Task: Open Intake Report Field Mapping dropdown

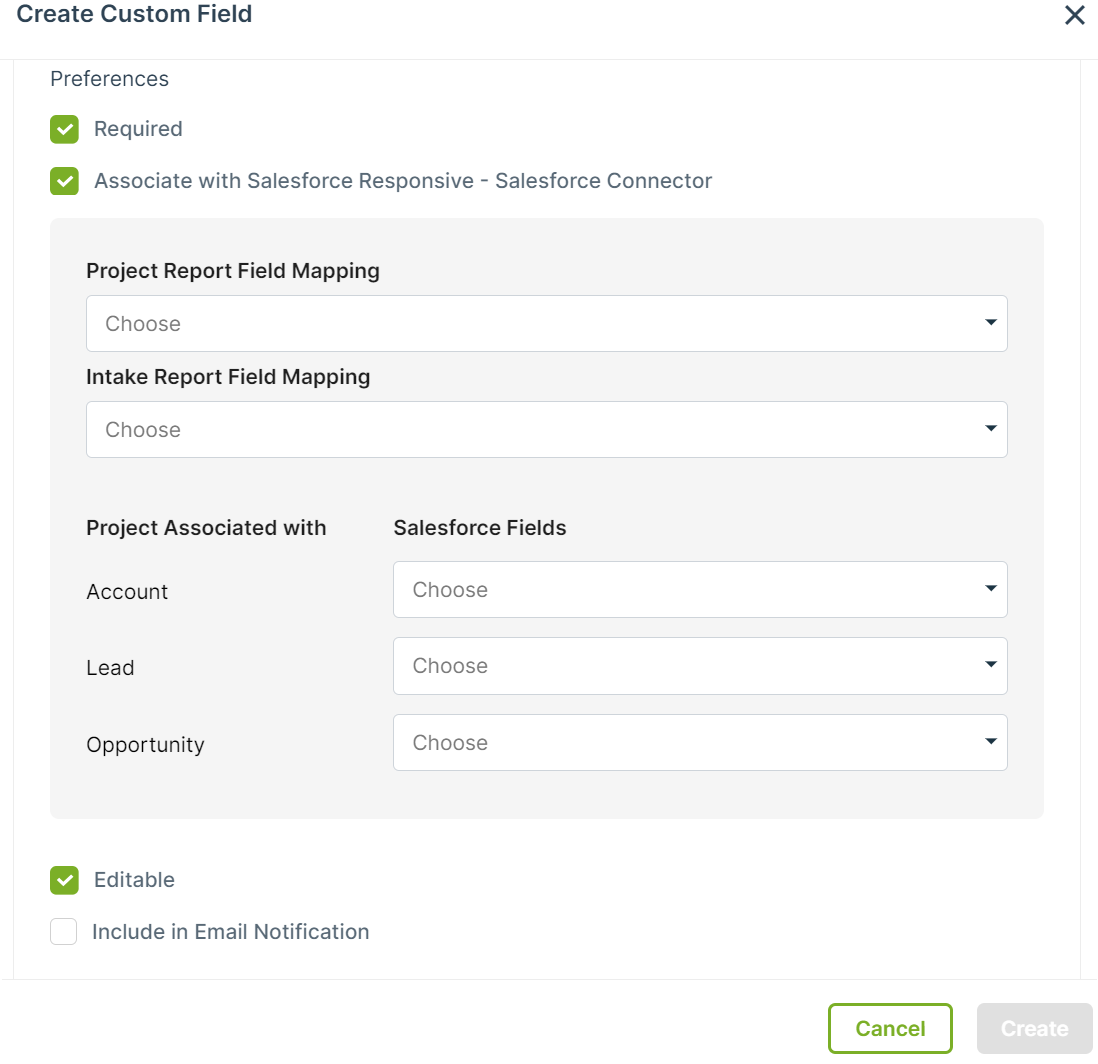Action: (546, 429)
